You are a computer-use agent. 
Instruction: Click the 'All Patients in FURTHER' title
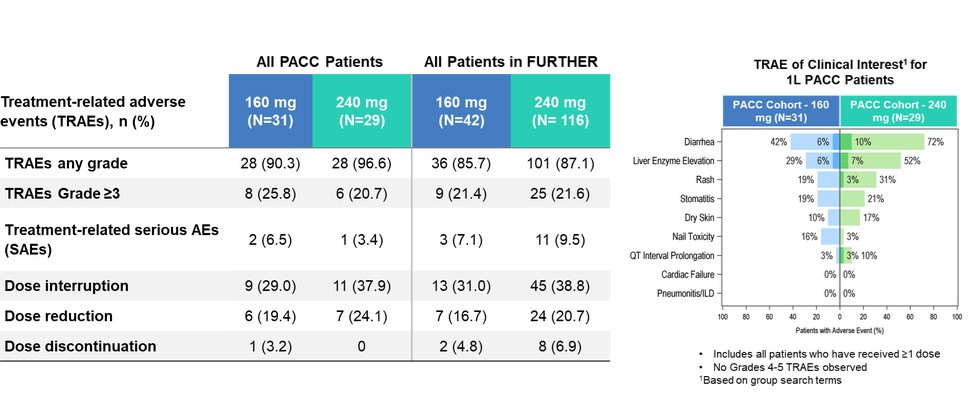(511, 62)
